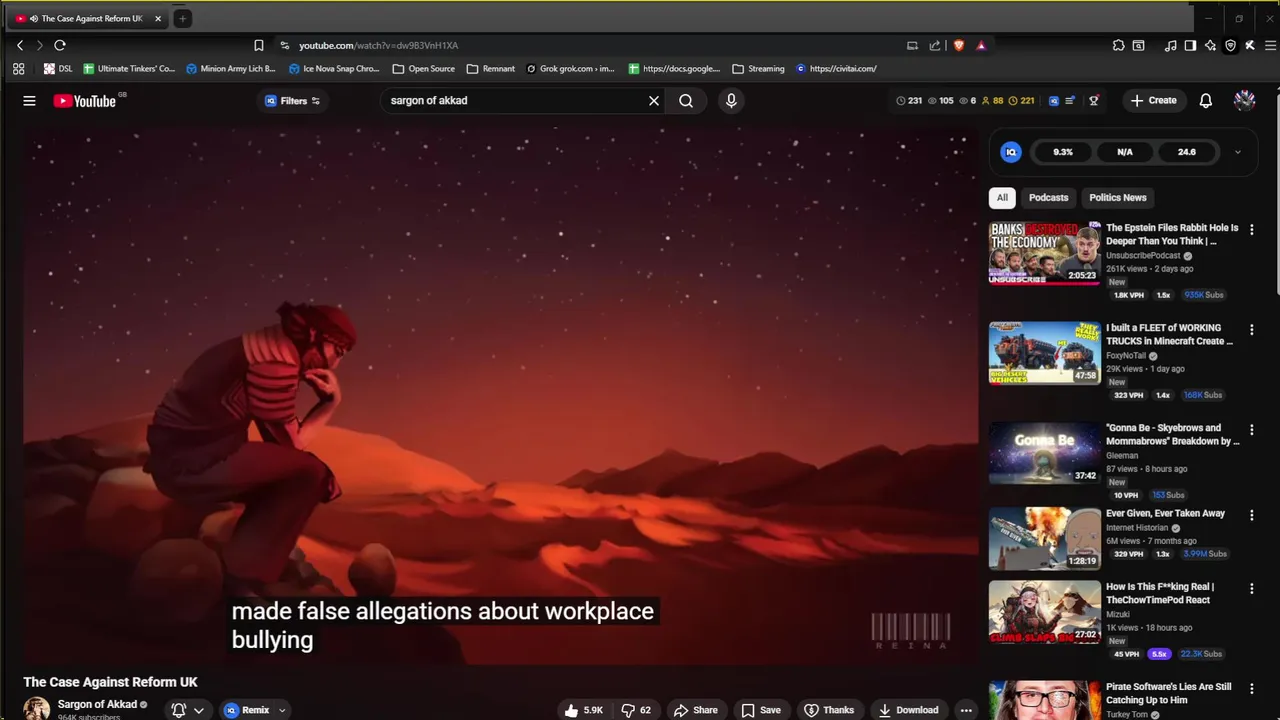Bookmark this page in address bar
The height and width of the screenshot is (720, 1280).
(258, 45)
